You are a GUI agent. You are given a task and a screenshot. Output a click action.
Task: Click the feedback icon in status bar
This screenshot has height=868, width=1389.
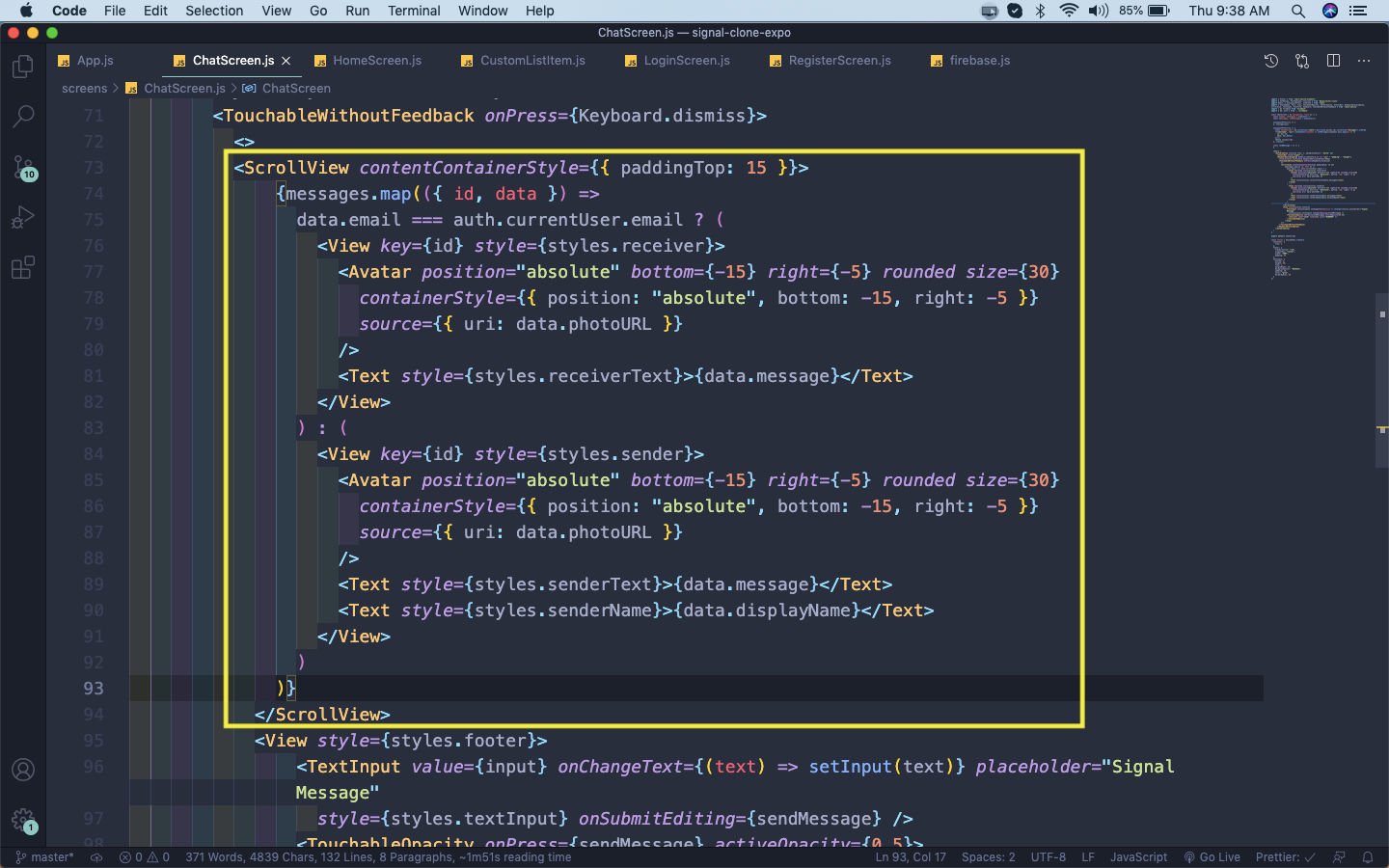[1339, 857]
